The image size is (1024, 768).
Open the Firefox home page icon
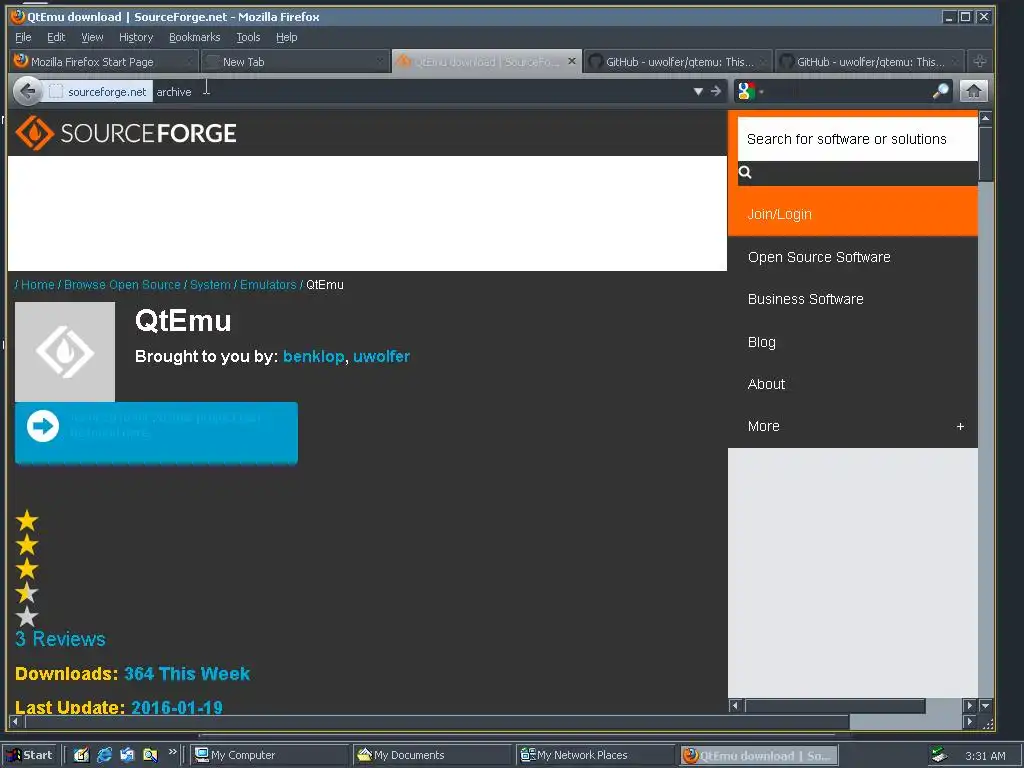coord(973,91)
